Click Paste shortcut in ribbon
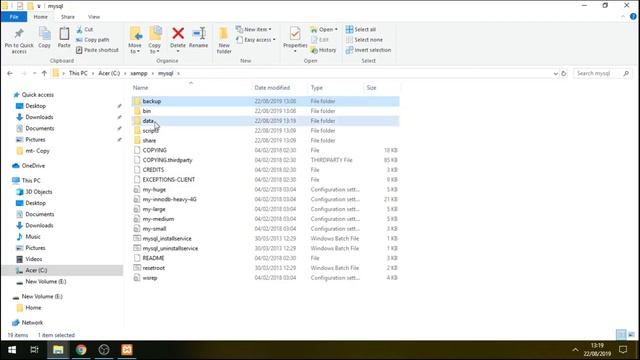Screen dimensions: 640x360 [x=97, y=50]
